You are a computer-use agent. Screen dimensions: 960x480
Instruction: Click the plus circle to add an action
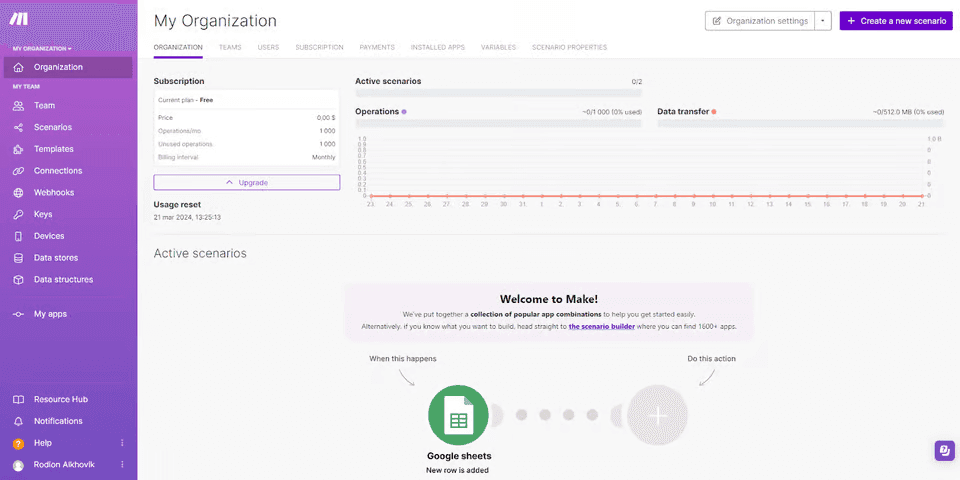coord(657,415)
